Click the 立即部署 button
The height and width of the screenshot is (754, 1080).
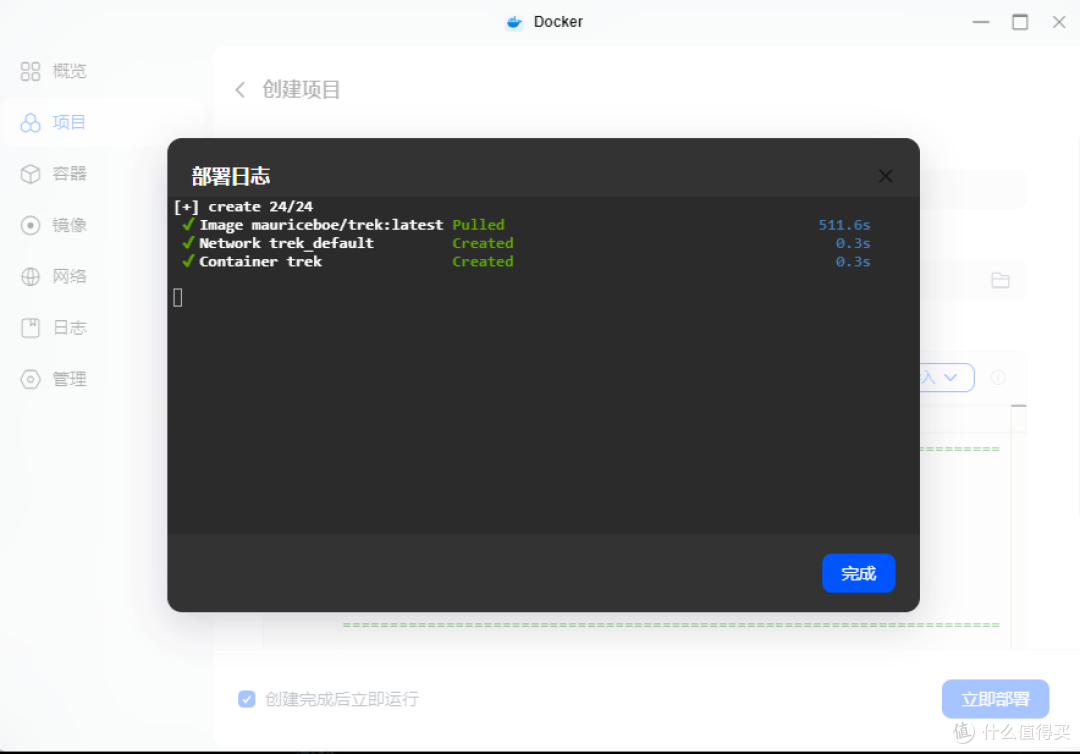coord(995,699)
